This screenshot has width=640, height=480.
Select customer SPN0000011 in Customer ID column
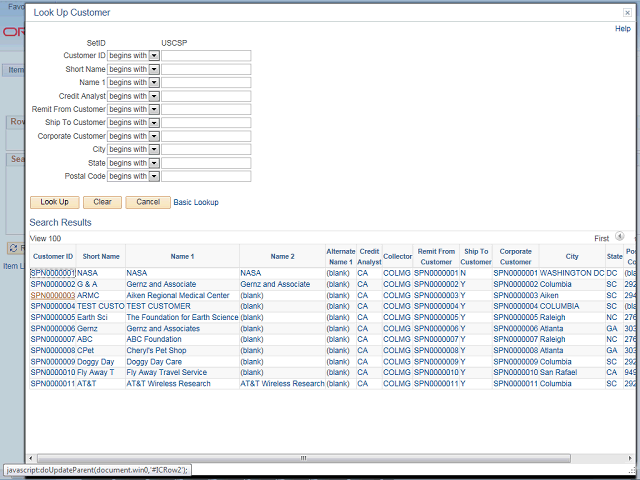click(x=53, y=384)
